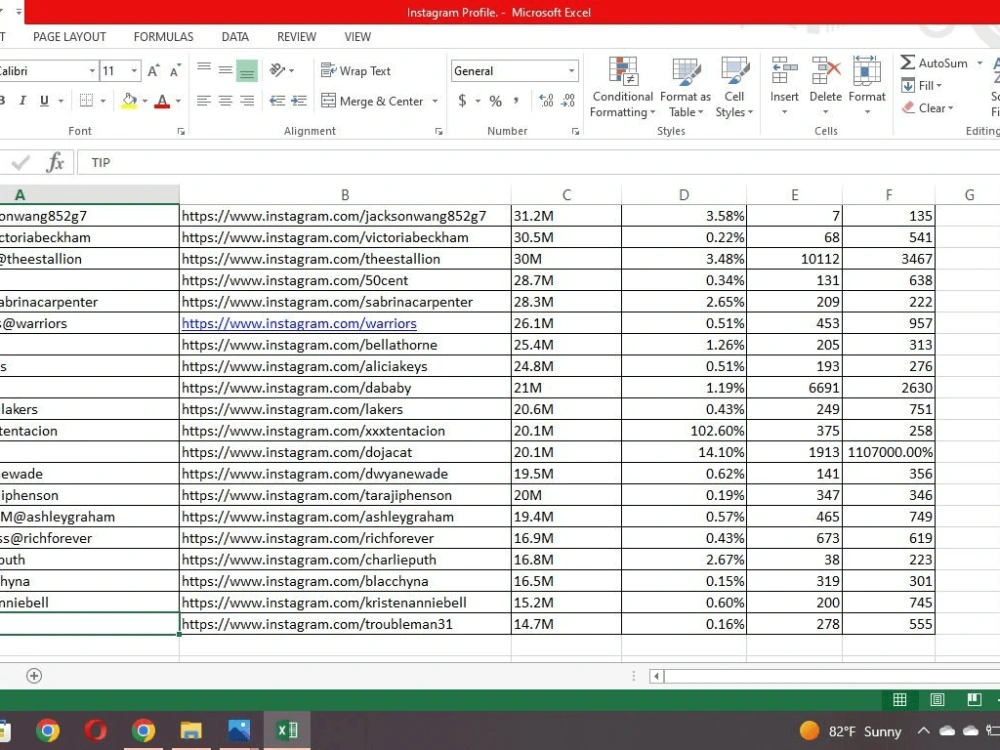The height and width of the screenshot is (750, 1000).
Task: Open File Explorer from the taskbar
Action: pyautogui.click(x=191, y=730)
